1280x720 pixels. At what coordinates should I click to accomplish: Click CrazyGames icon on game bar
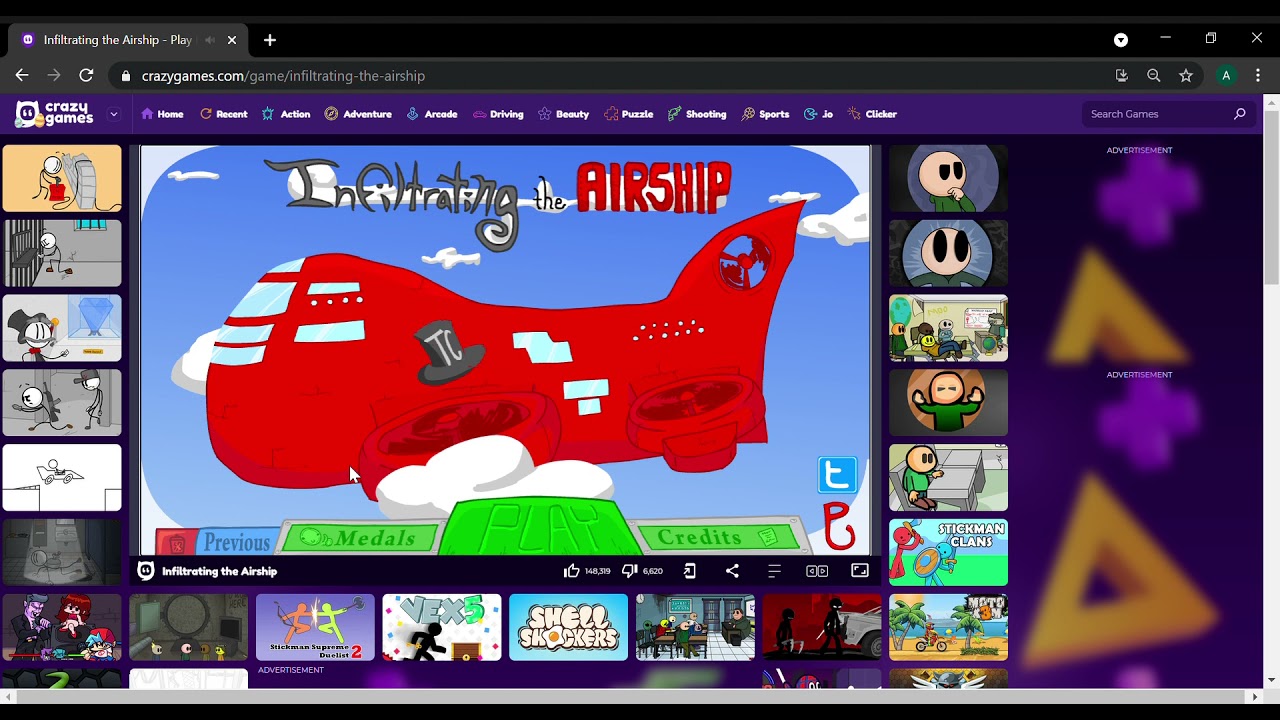(146, 571)
